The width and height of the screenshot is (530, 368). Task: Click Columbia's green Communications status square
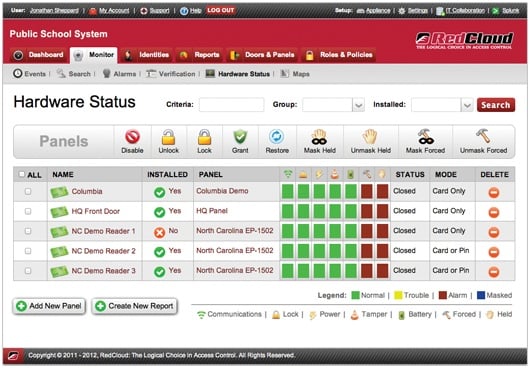(288, 192)
